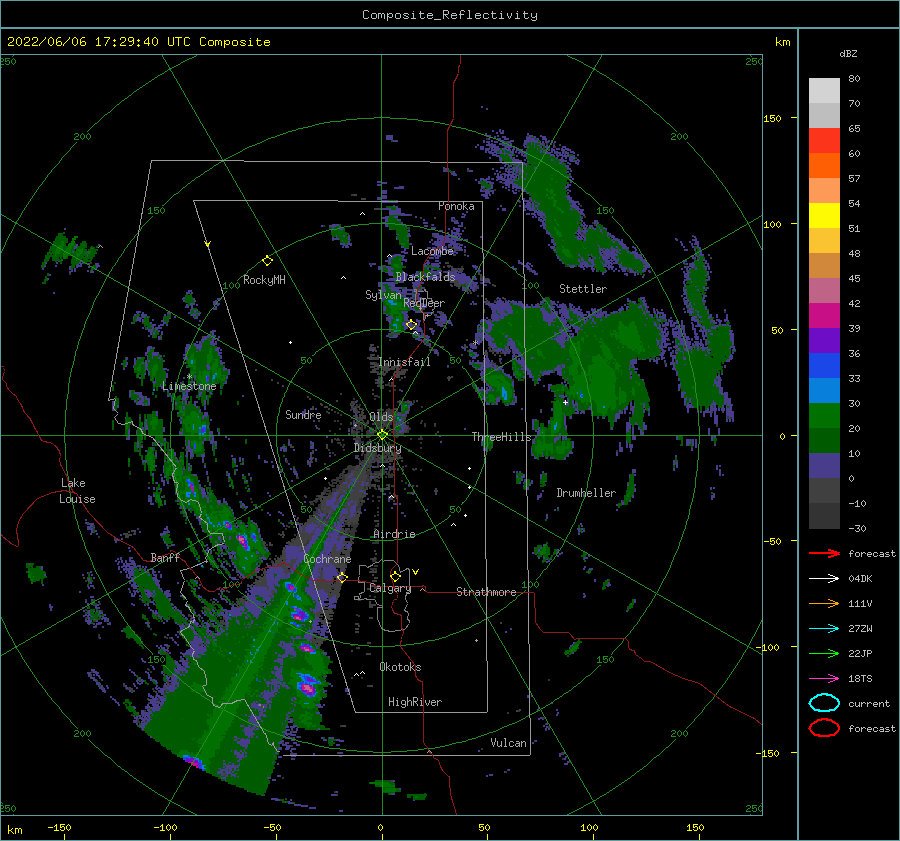Click the blue swatch between 36 and 33 dBZ

click(824, 366)
